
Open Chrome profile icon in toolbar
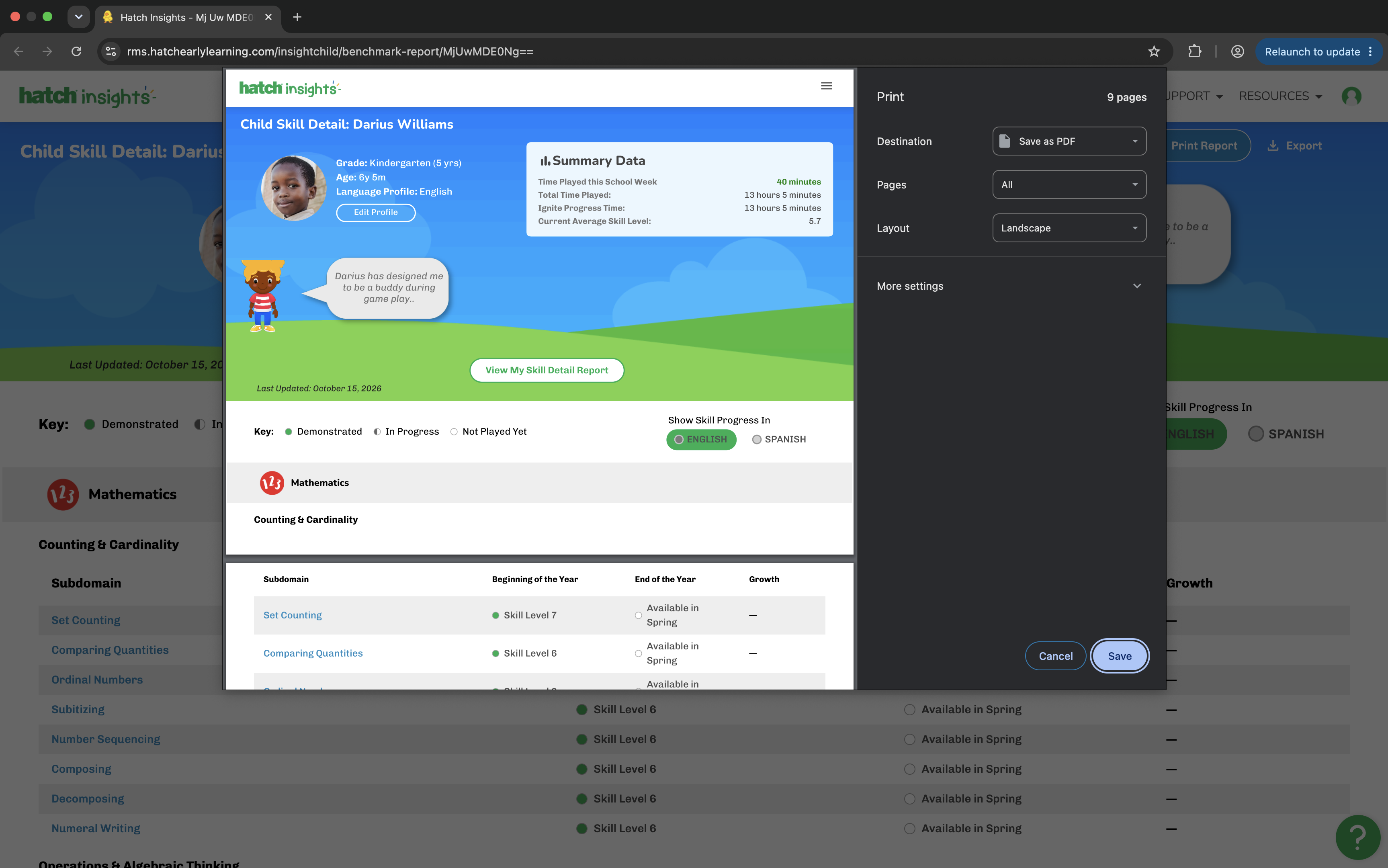1238,52
